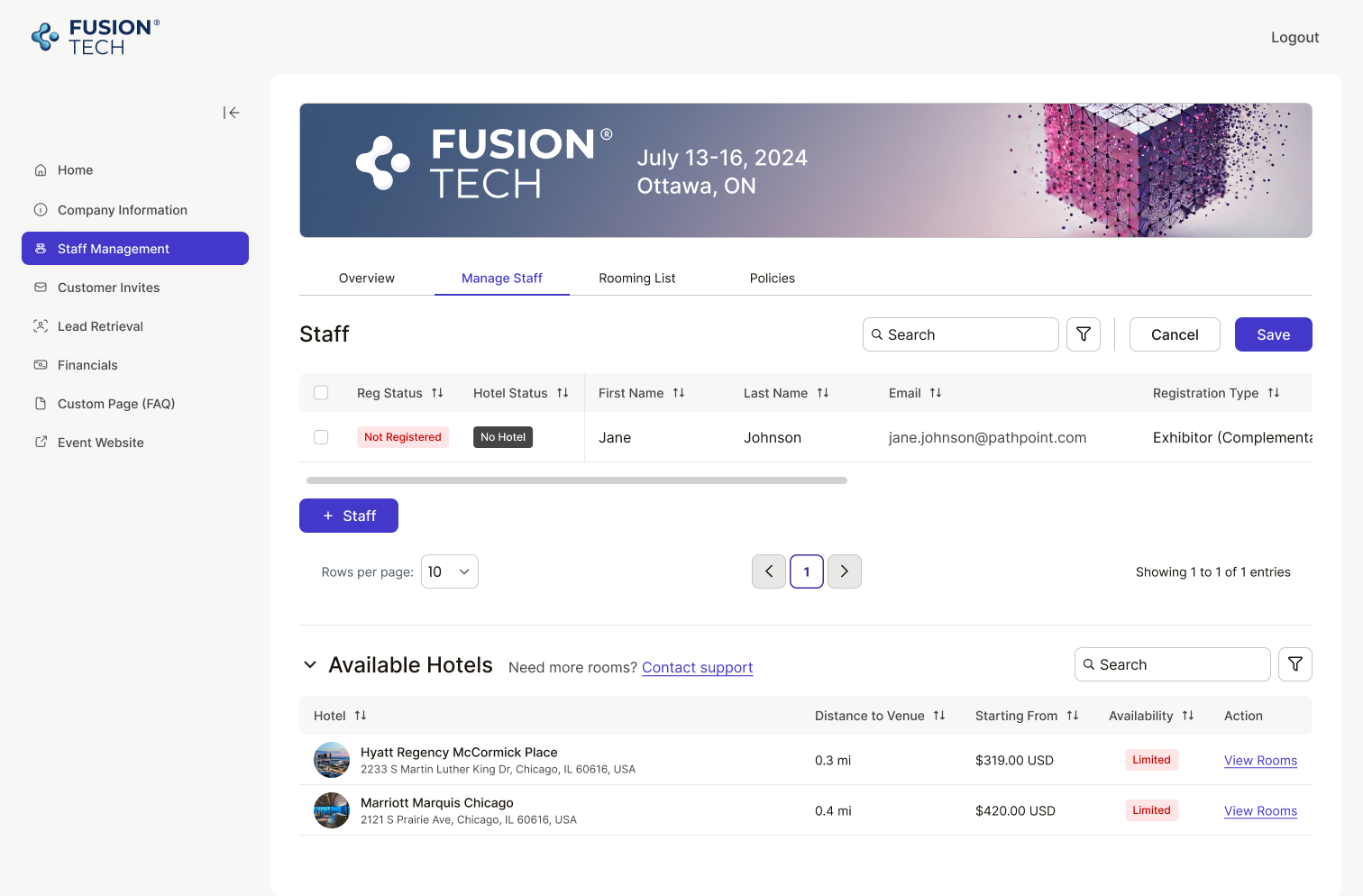Sort staff by Last Name
The width and height of the screenshot is (1363, 896).
pyautogui.click(x=823, y=393)
